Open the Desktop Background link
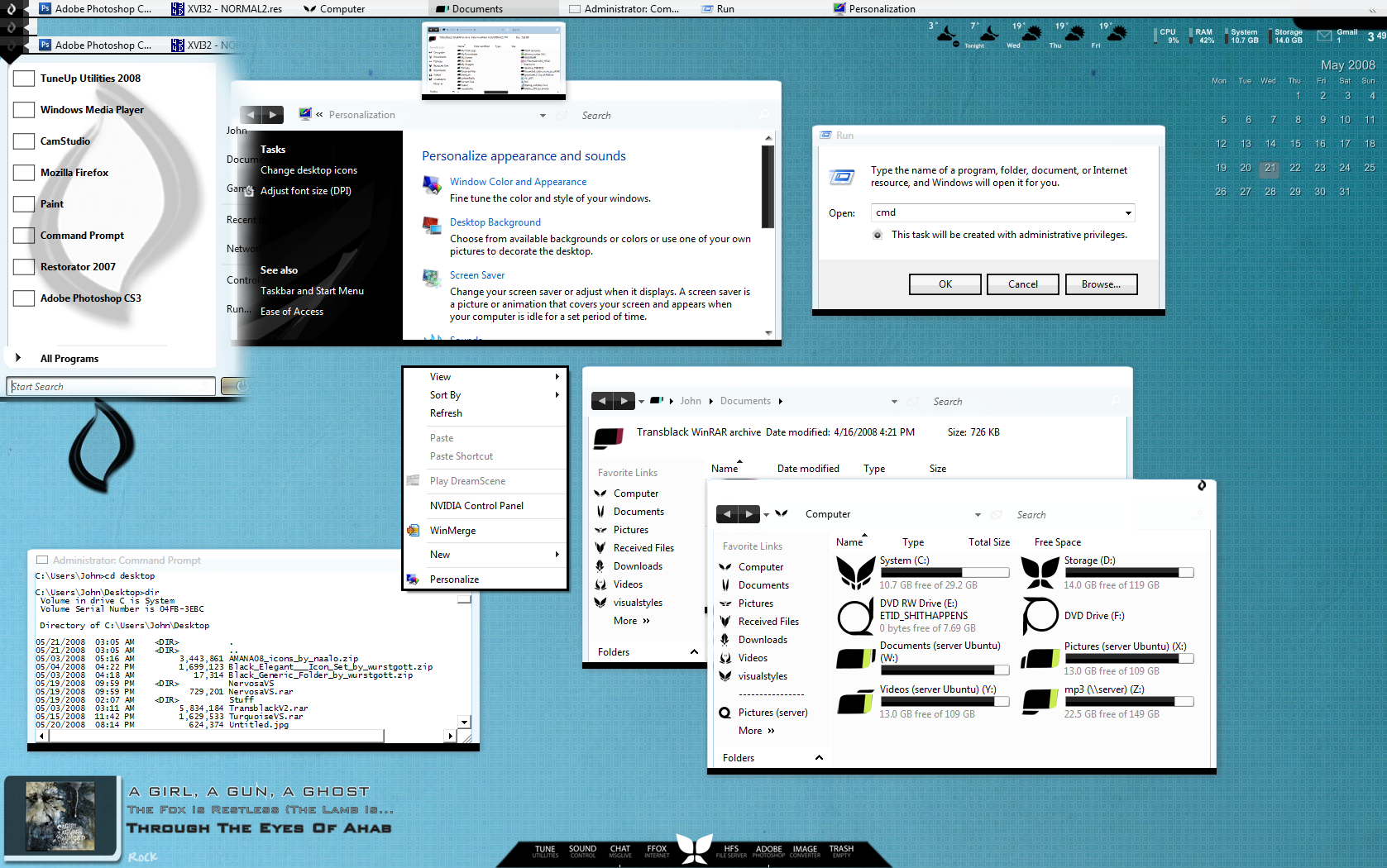Screen dimensions: 1387x868 tap(495, 222)
